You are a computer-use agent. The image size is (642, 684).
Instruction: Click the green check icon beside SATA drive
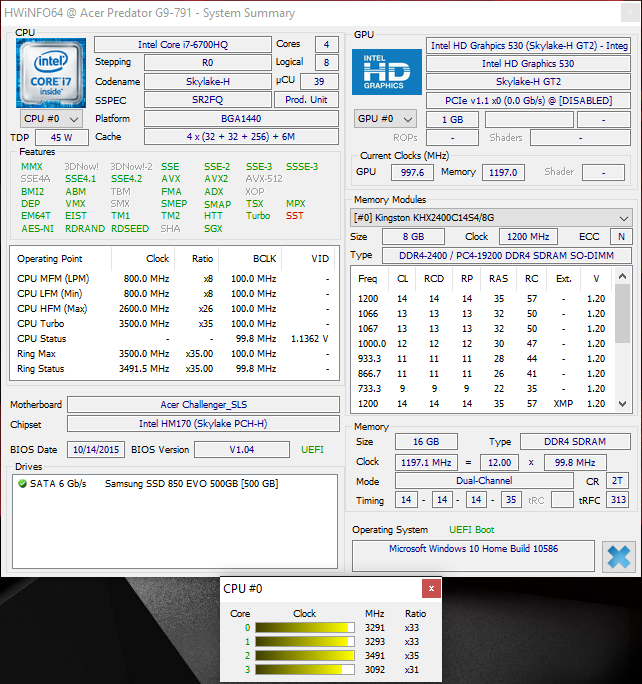(23, 483)
